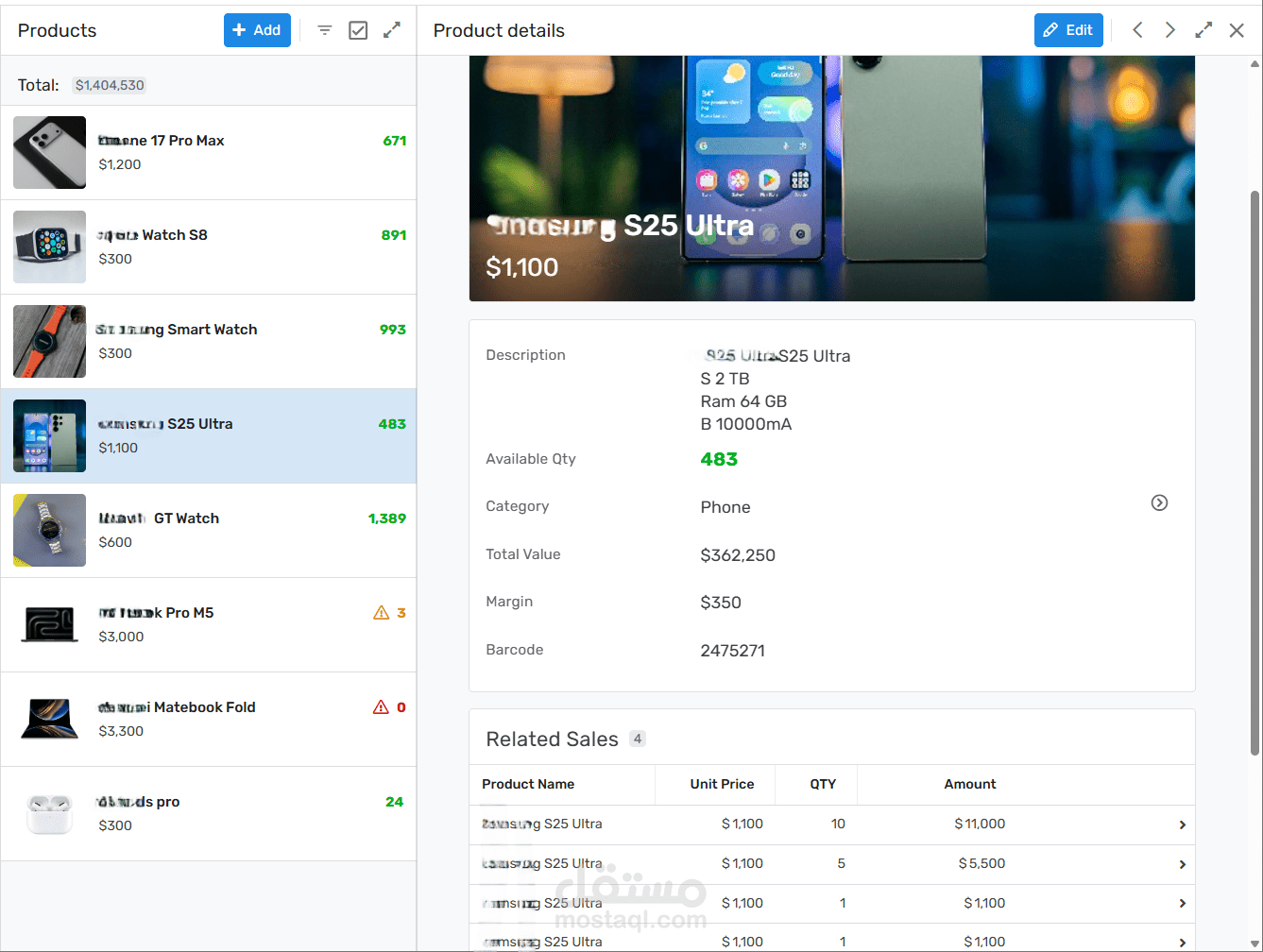The width and height of the screenshot is (1263, 952).
Task: Click the S25 Ultra hero banner image
Action: 832,178
